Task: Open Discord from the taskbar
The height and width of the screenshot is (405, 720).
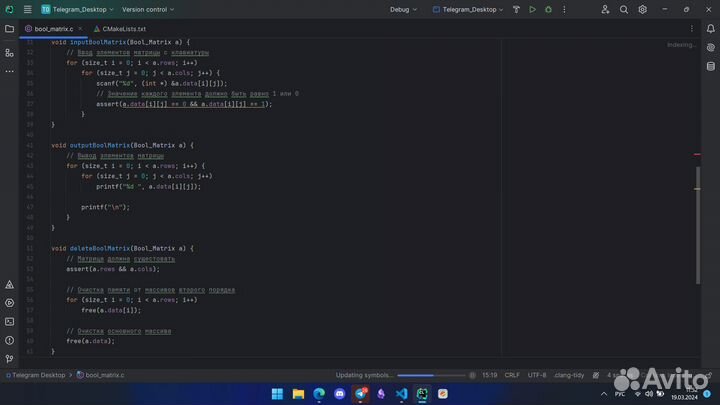Action: (x=339, y=394)
